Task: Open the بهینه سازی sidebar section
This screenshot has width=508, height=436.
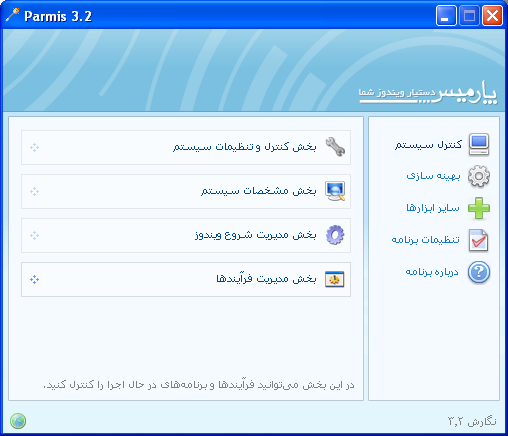Action: 448,176
